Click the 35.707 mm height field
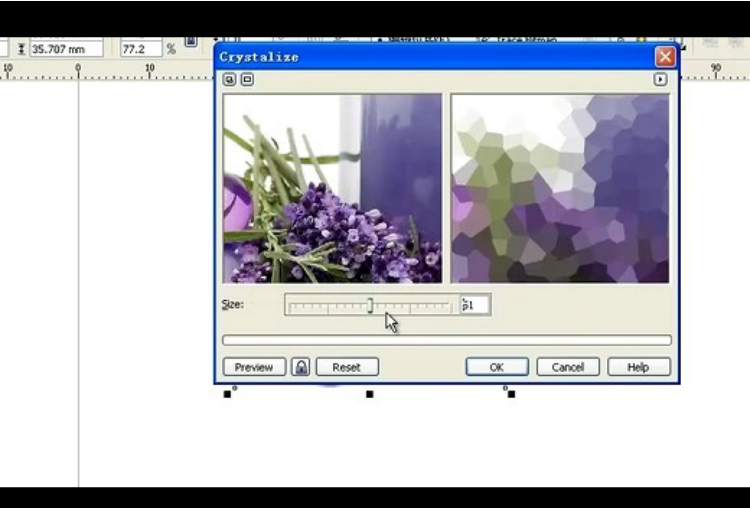 coord(66,49)
